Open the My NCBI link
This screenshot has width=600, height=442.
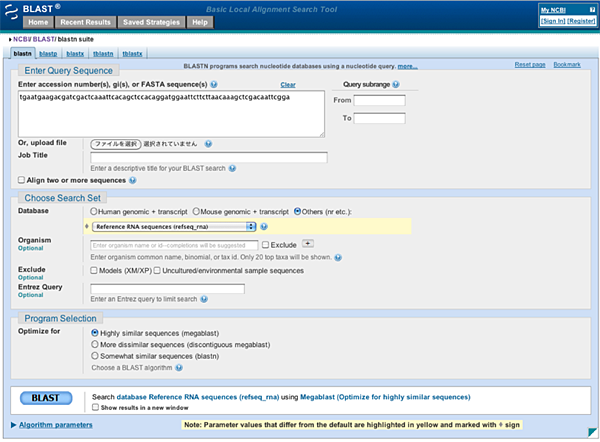tap(553, 10)
